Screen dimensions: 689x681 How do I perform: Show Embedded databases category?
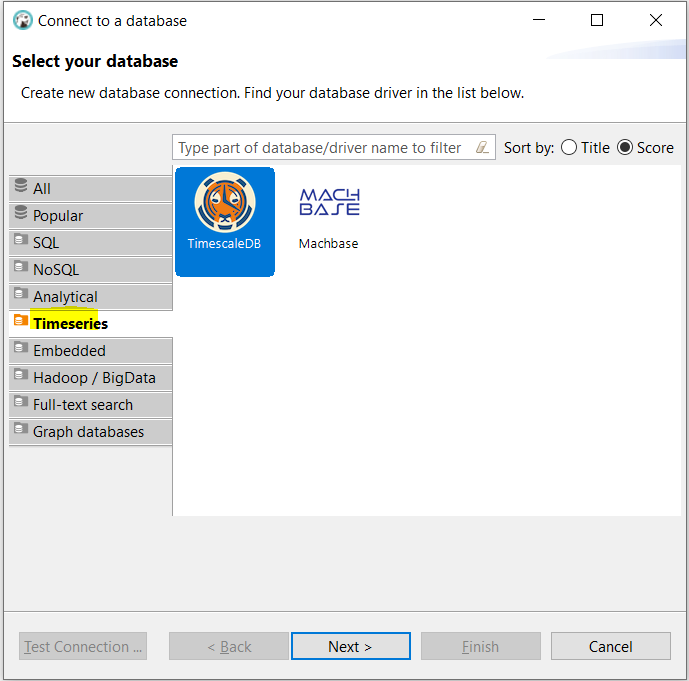pos(91,351)
